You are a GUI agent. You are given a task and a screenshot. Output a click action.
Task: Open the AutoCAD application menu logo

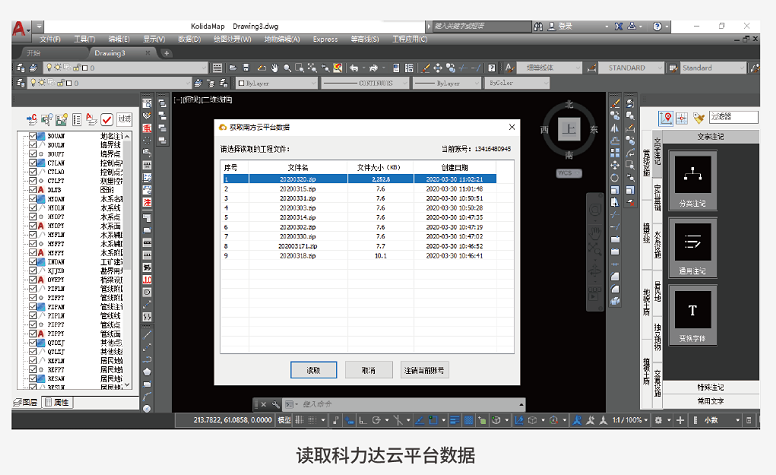[19, 29]
